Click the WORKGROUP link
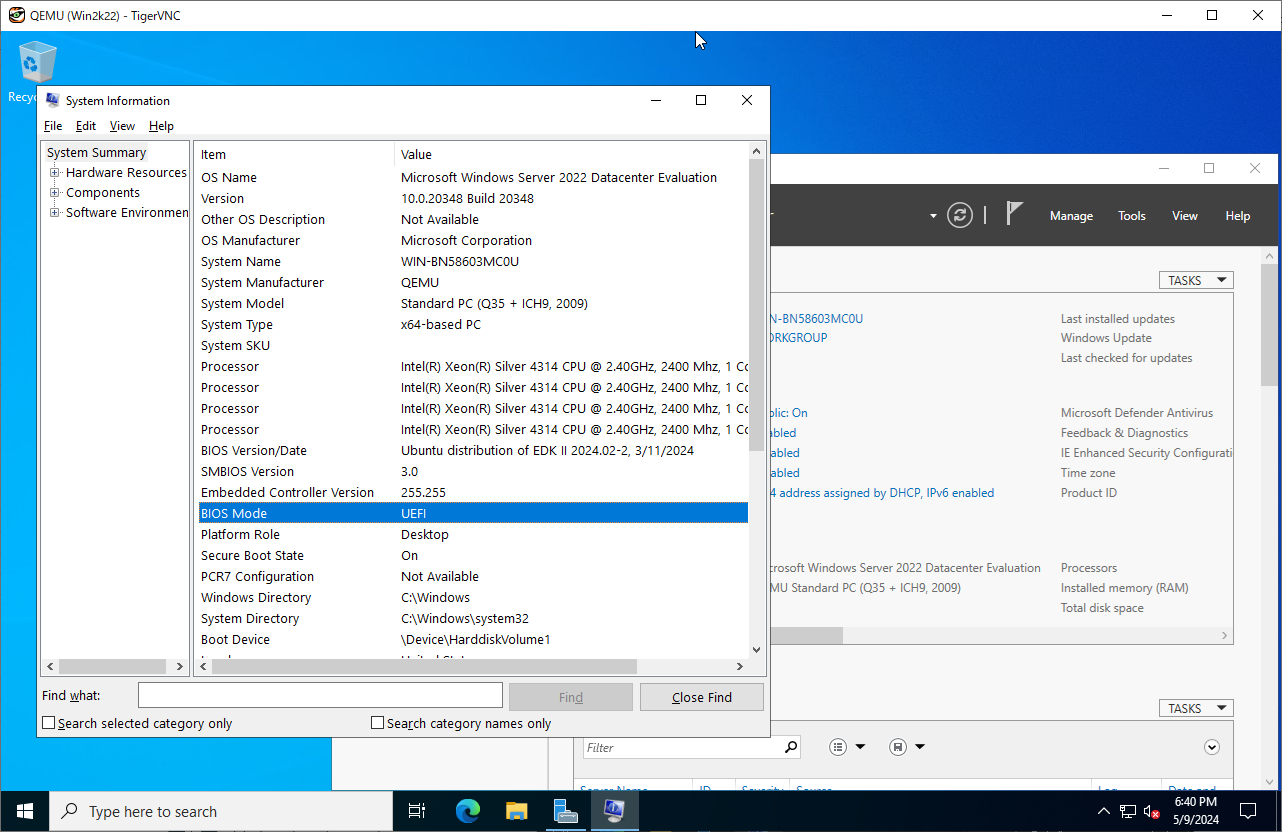This screenshot has height=832, width=1282. tap(799, 338)
